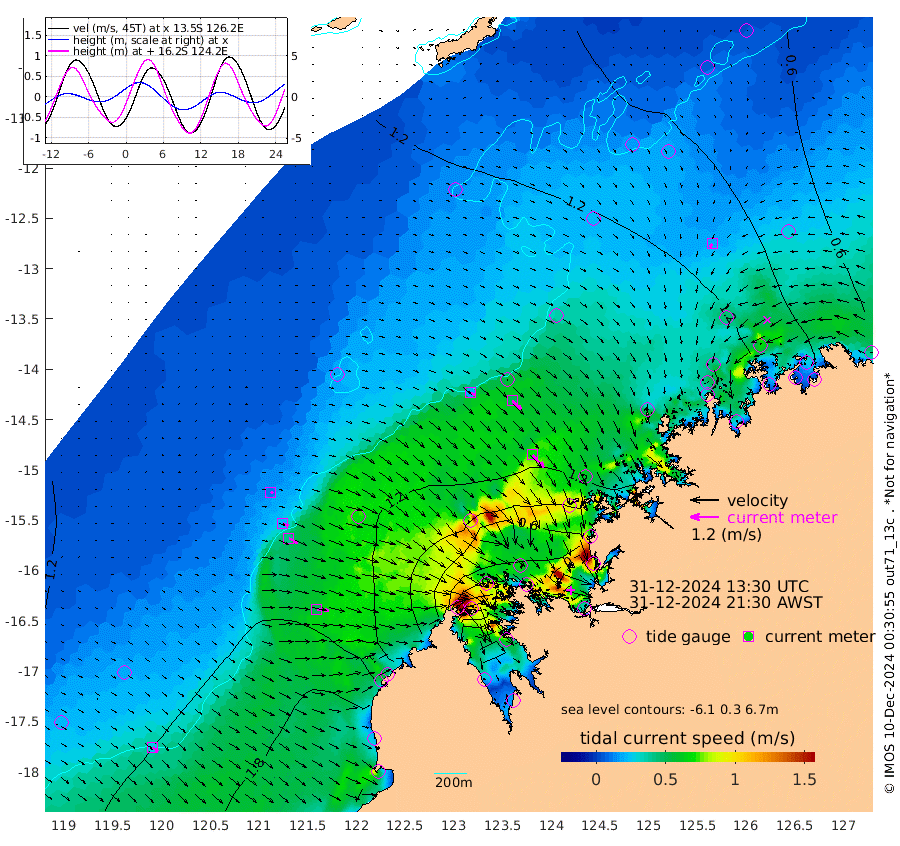Click the '-14' latitude axis label
This screenshot has height=846, width=900.
[28, 370]
